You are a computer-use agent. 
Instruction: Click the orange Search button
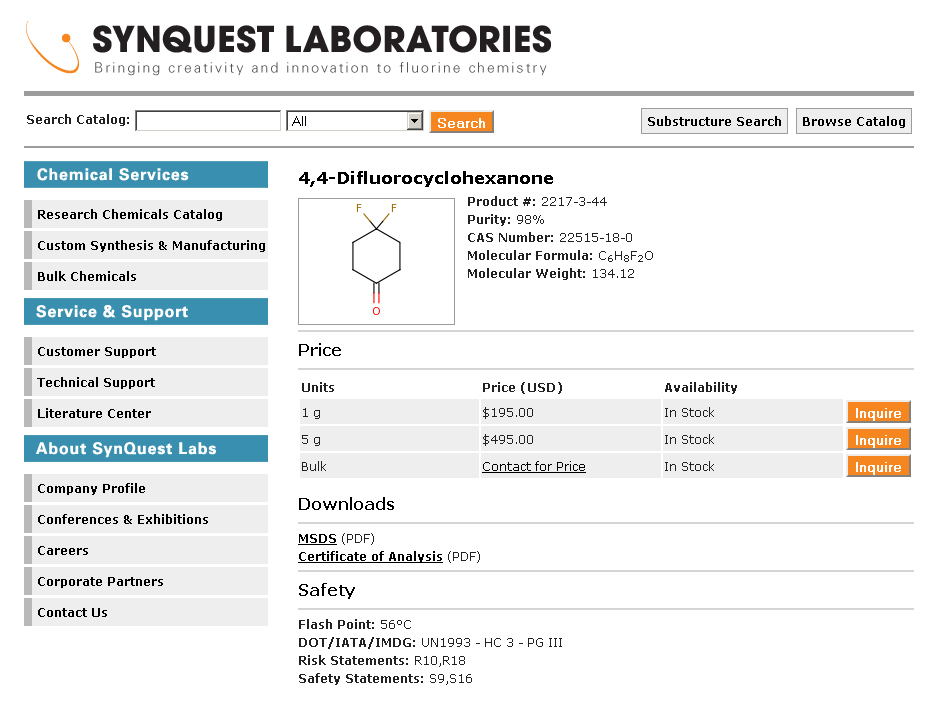pyautogui.click(x=461, y=121)
